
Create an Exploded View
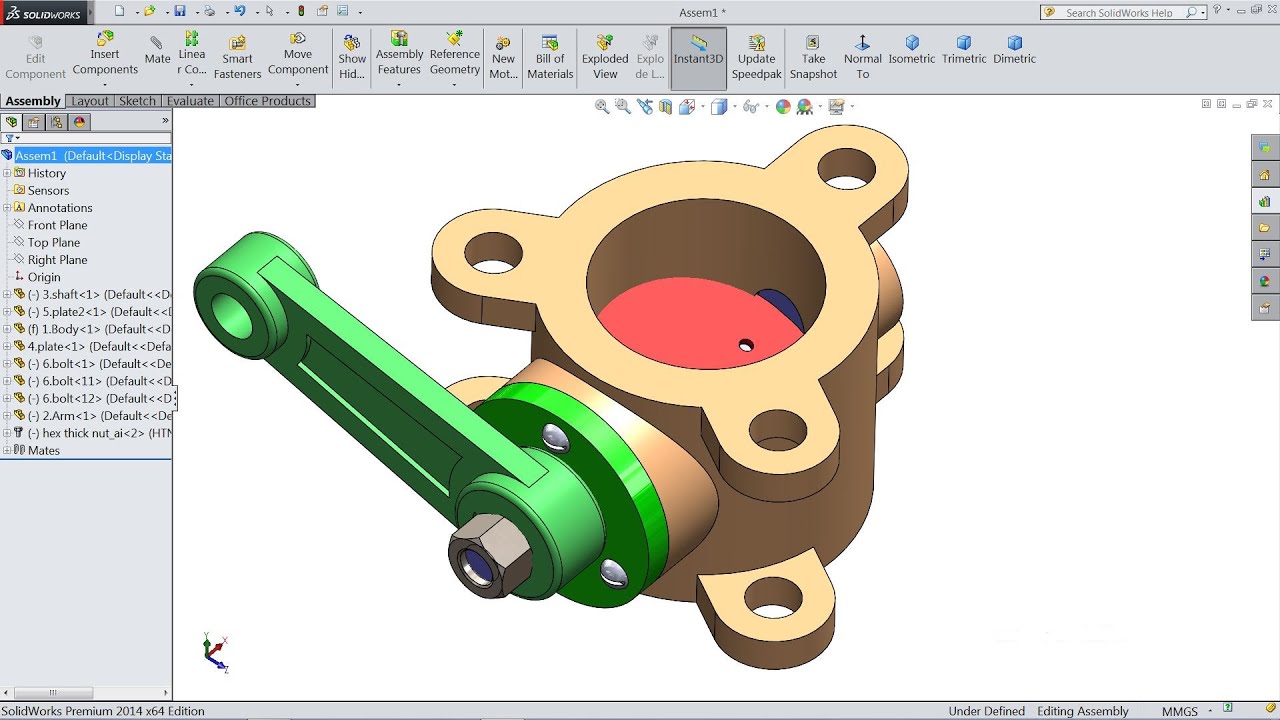point(605,58)
